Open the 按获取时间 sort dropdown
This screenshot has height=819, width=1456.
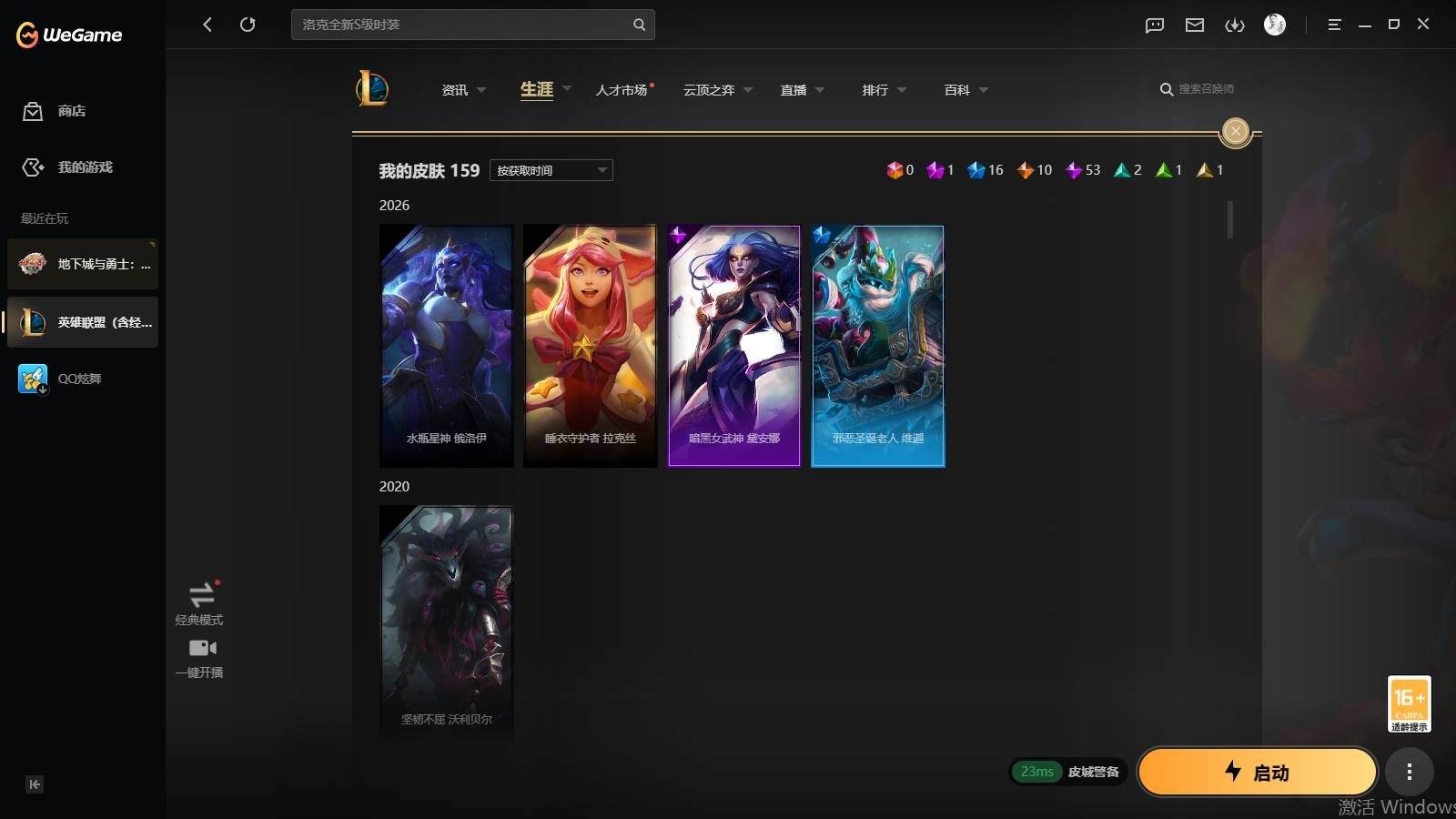pyautogui.click(x=551, y=170)
